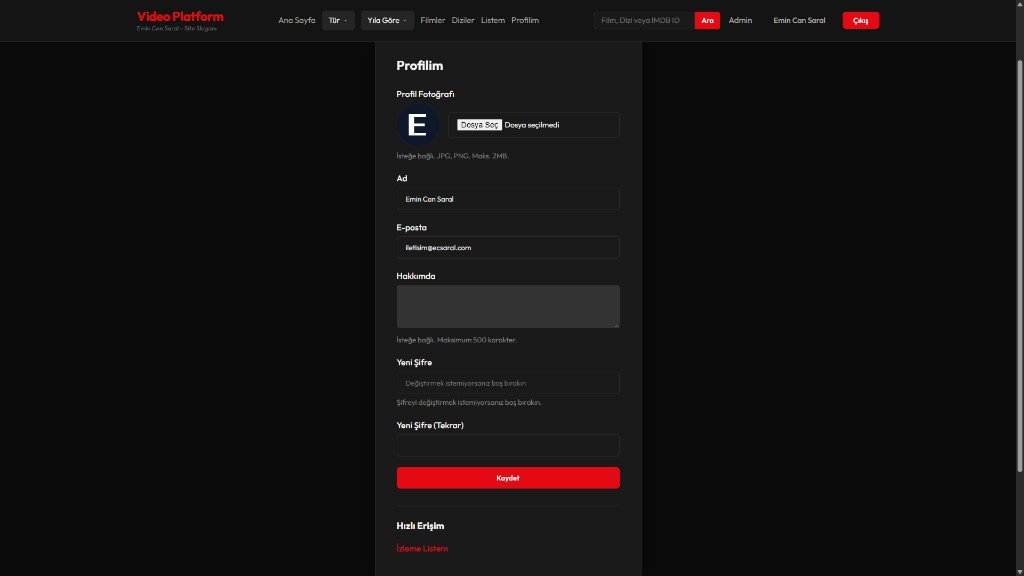
Task: Click the circular E profile avatar
Action: (x=417, y=125)
